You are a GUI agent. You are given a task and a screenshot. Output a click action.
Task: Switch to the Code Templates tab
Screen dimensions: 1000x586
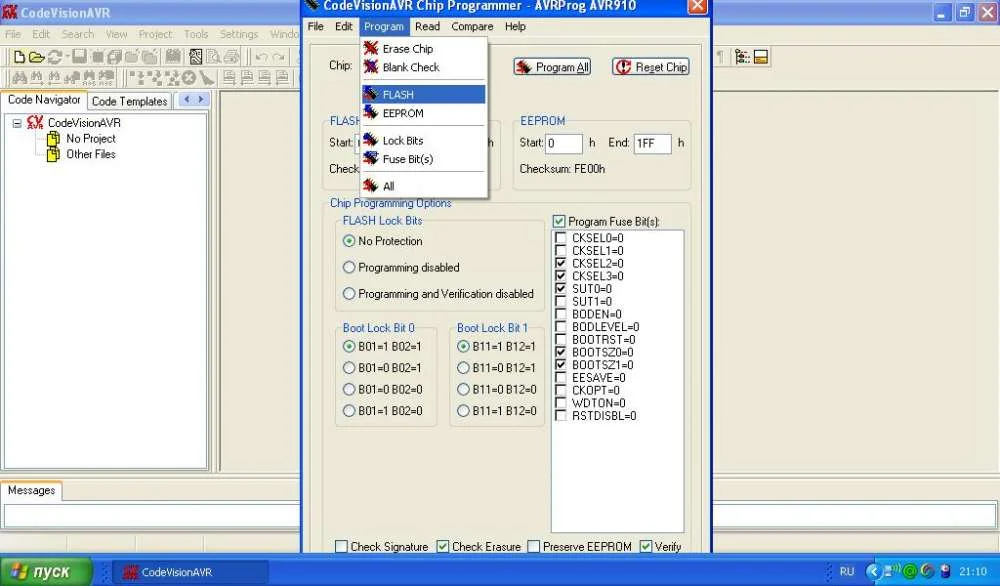(129, 101)
